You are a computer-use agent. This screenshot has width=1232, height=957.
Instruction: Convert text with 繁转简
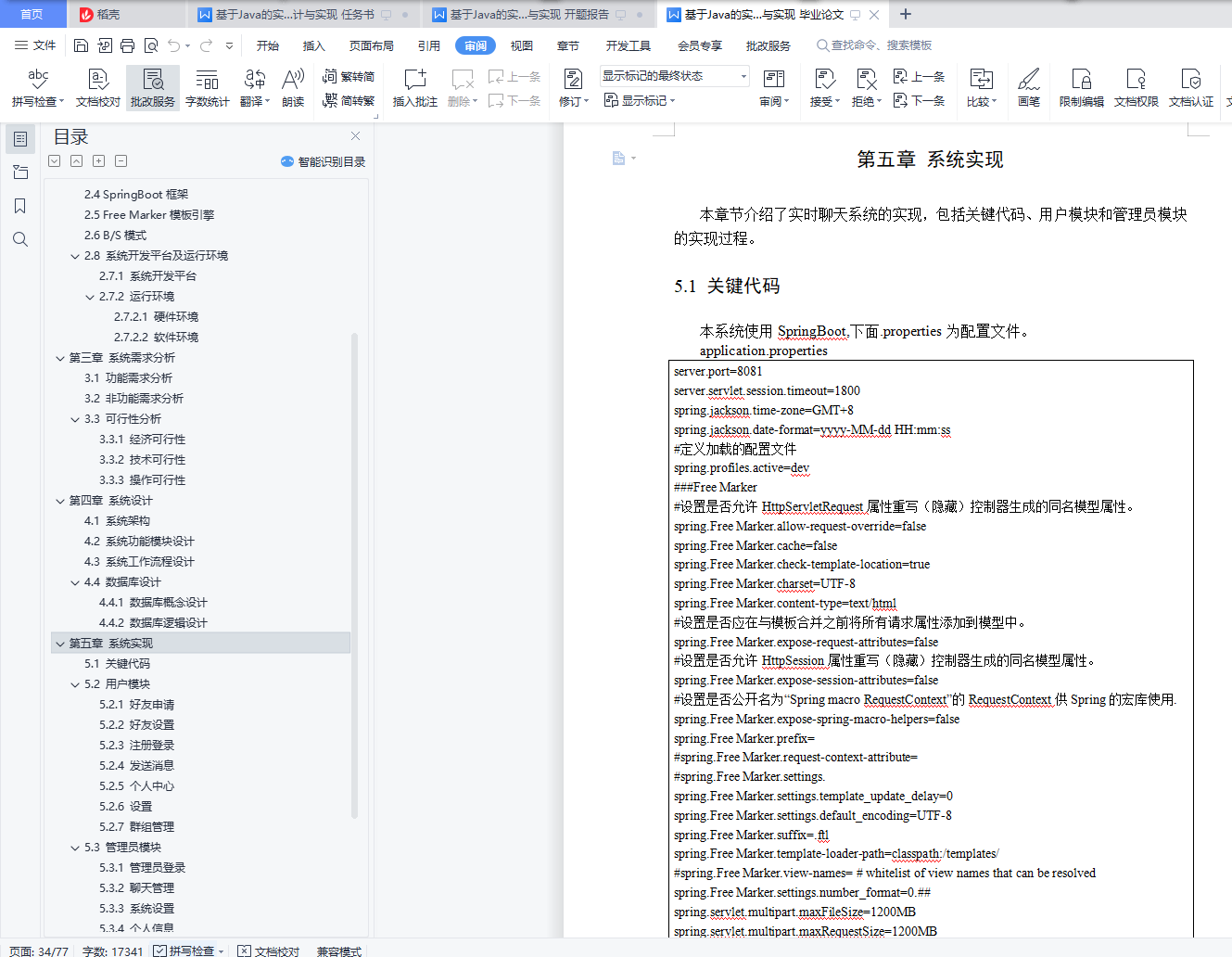pyautogui.click(x=349, y=77)
